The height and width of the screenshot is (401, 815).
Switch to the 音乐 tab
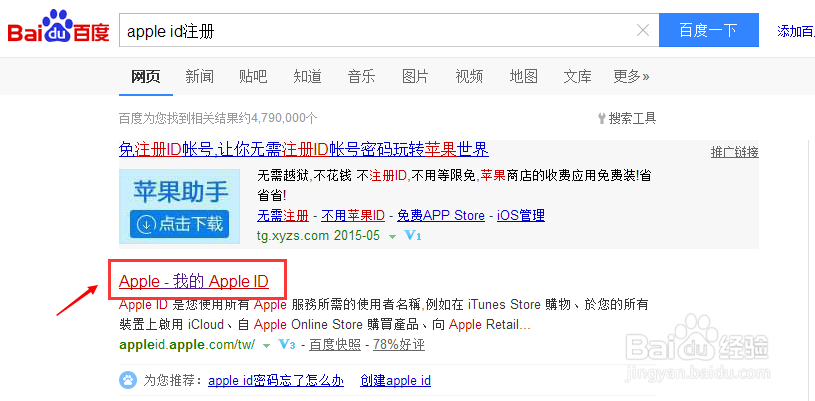tap(361, 77)
